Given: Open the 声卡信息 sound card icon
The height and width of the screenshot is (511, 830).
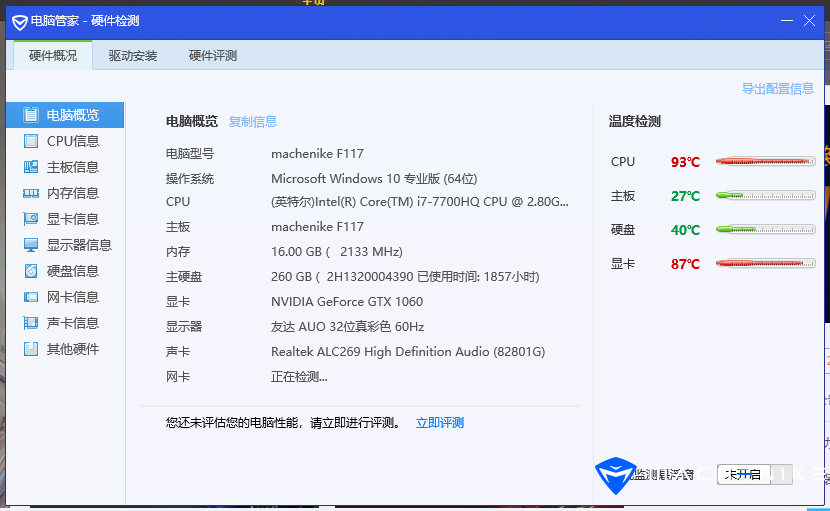Looking at the screenshot, I should pyautogui.click(x=31, y=323).
